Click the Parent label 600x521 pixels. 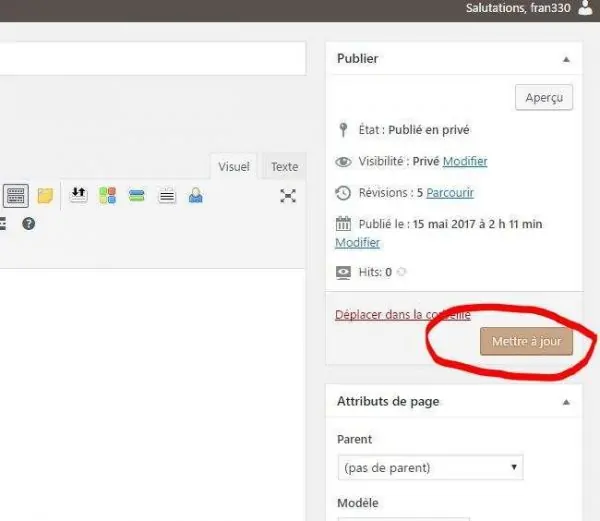pos(354,439)
